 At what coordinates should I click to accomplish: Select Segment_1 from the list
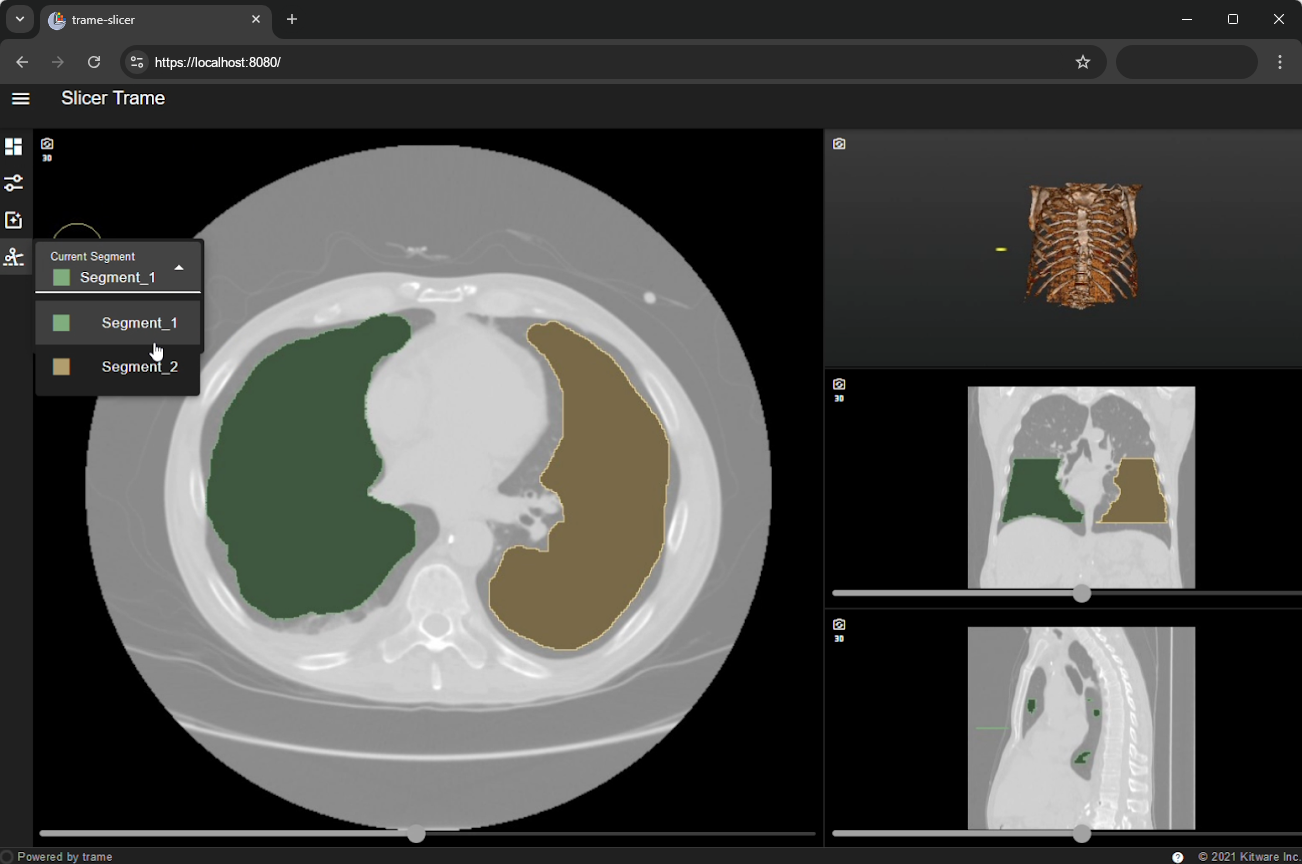pos(139,323)
